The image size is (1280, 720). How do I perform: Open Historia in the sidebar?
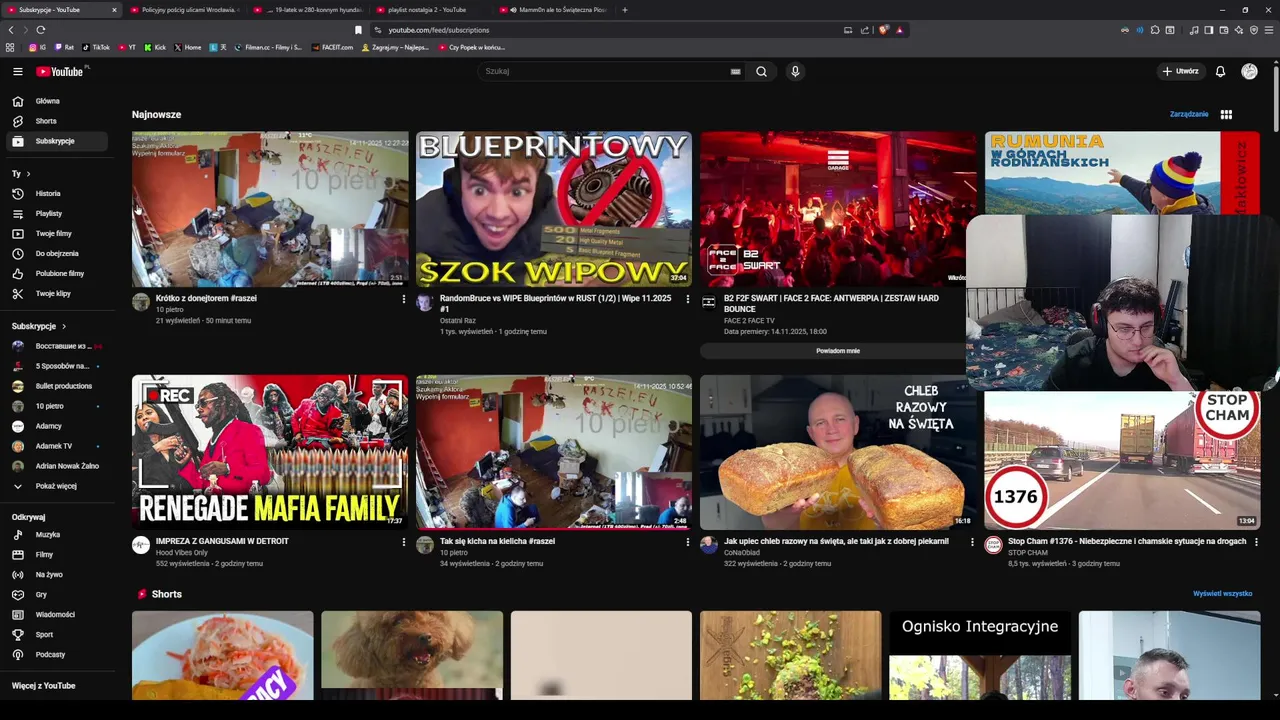tap(55, 193)
